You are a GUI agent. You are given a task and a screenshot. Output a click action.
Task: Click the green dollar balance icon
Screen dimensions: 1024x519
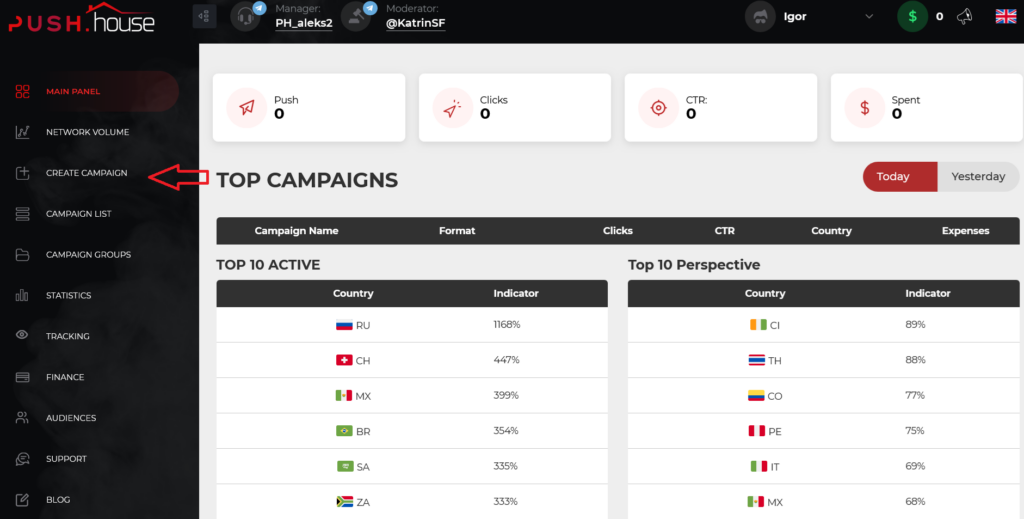pyautogui.click(x=912, y=16)
